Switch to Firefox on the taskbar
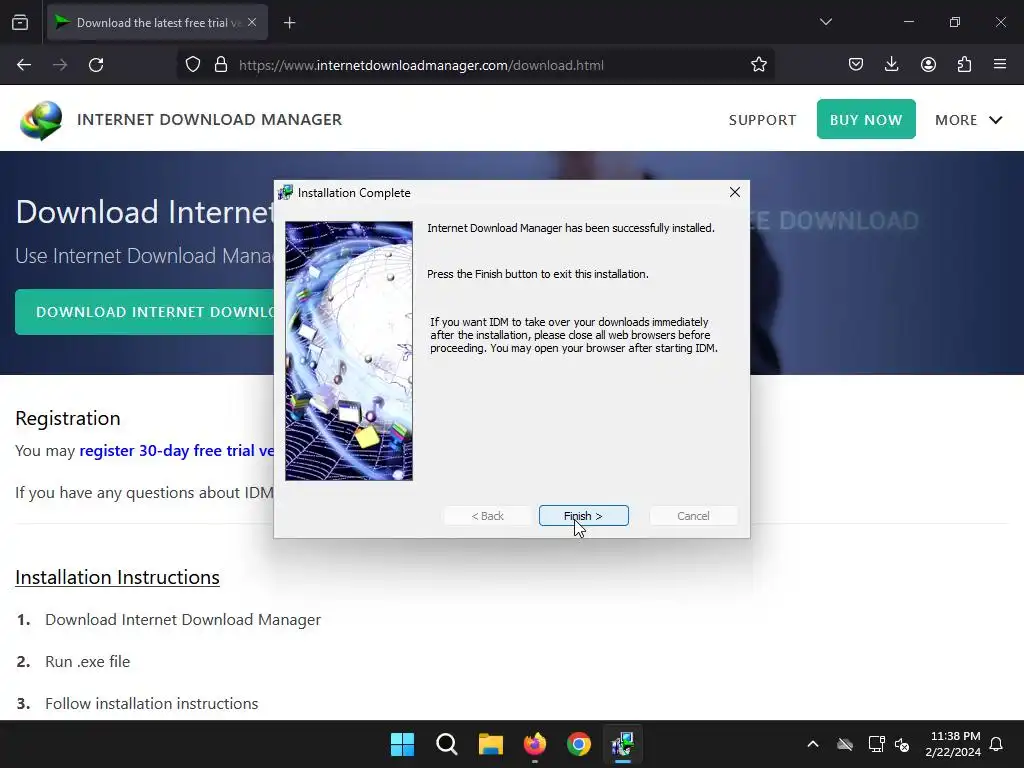 (535, 744)
